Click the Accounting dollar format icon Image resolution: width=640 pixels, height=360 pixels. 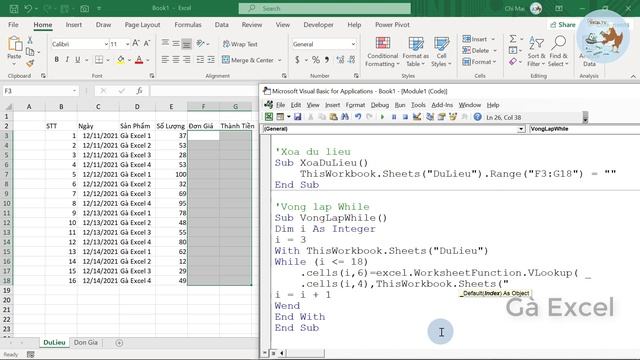click(297, 60)
